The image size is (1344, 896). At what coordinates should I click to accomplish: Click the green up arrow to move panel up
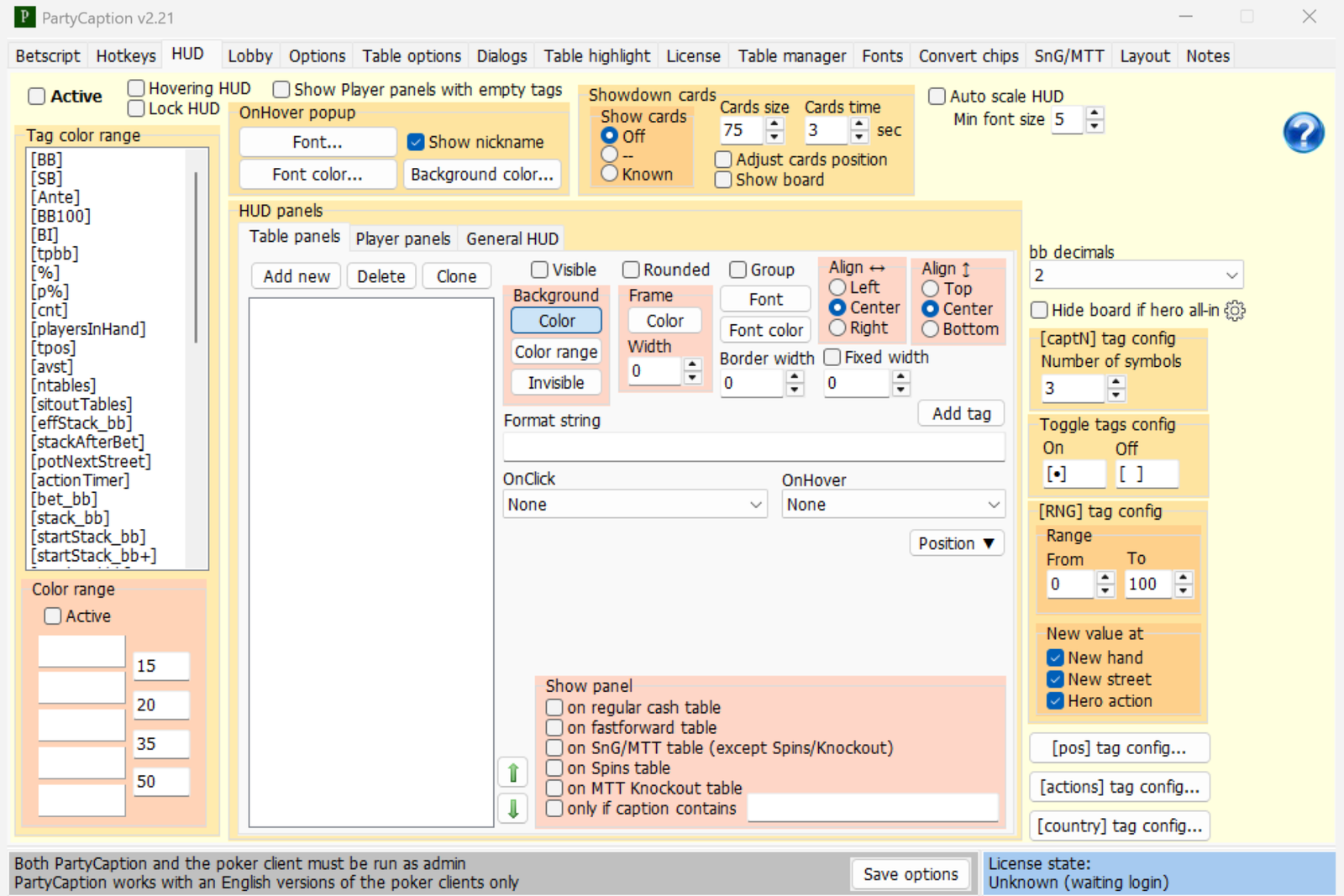(513, 772)
